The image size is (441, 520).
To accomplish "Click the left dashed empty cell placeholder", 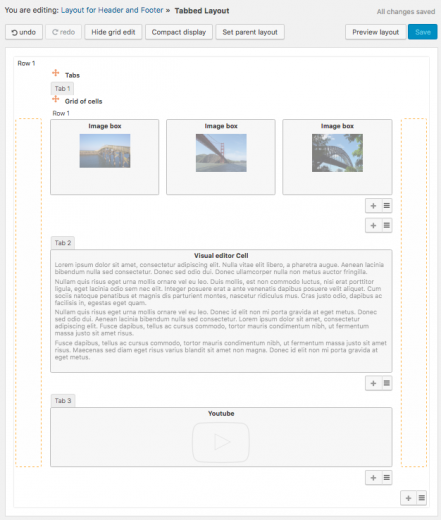I will pyautogui.click(x=28, y=292).
